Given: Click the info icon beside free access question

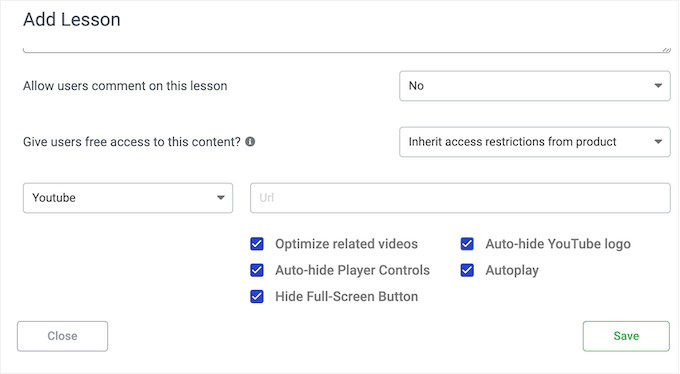Looking at the screenshot, I should (250, 141).
